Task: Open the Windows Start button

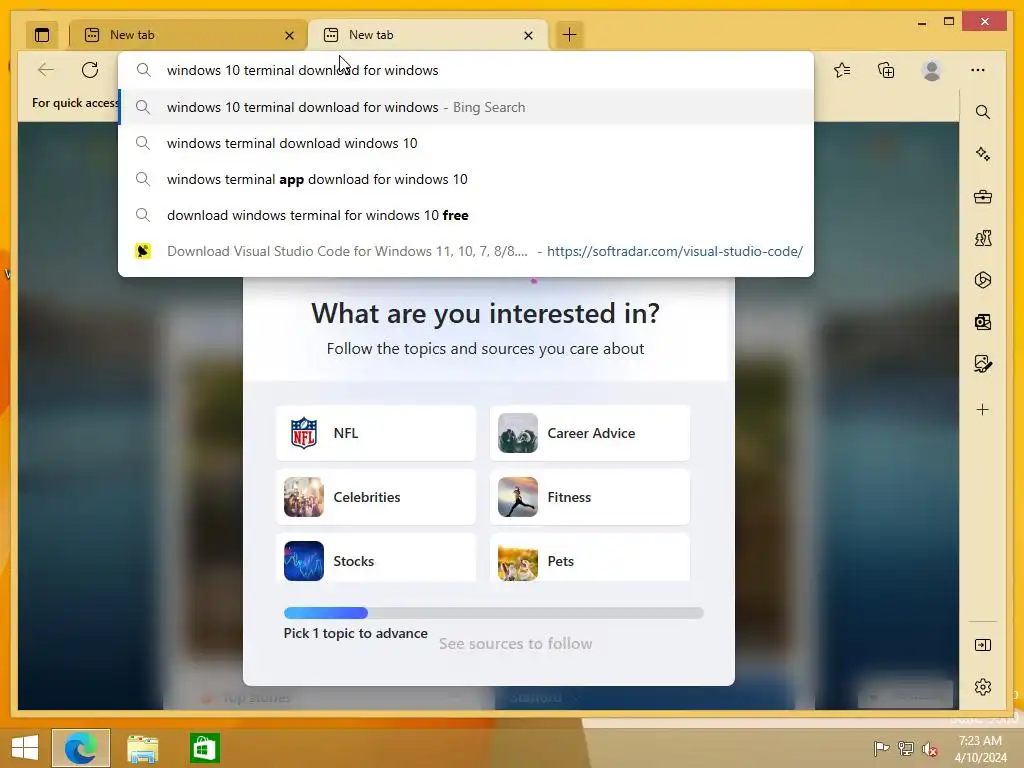Action: 25,748
